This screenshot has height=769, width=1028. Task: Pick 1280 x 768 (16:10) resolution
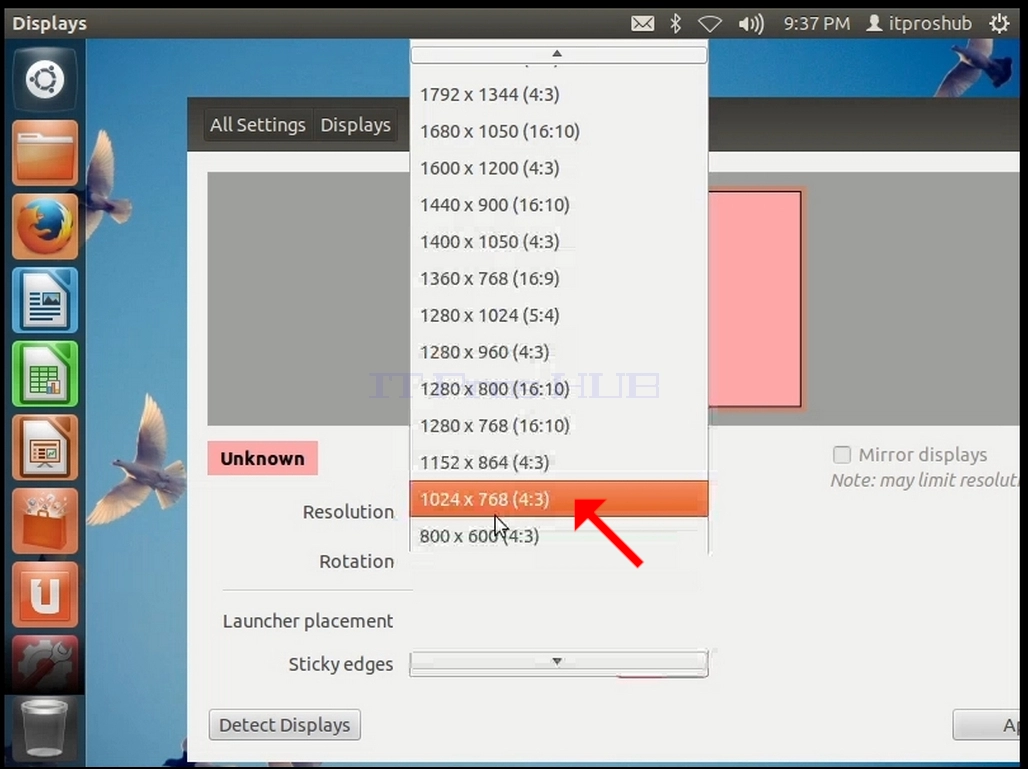point(559,425)
